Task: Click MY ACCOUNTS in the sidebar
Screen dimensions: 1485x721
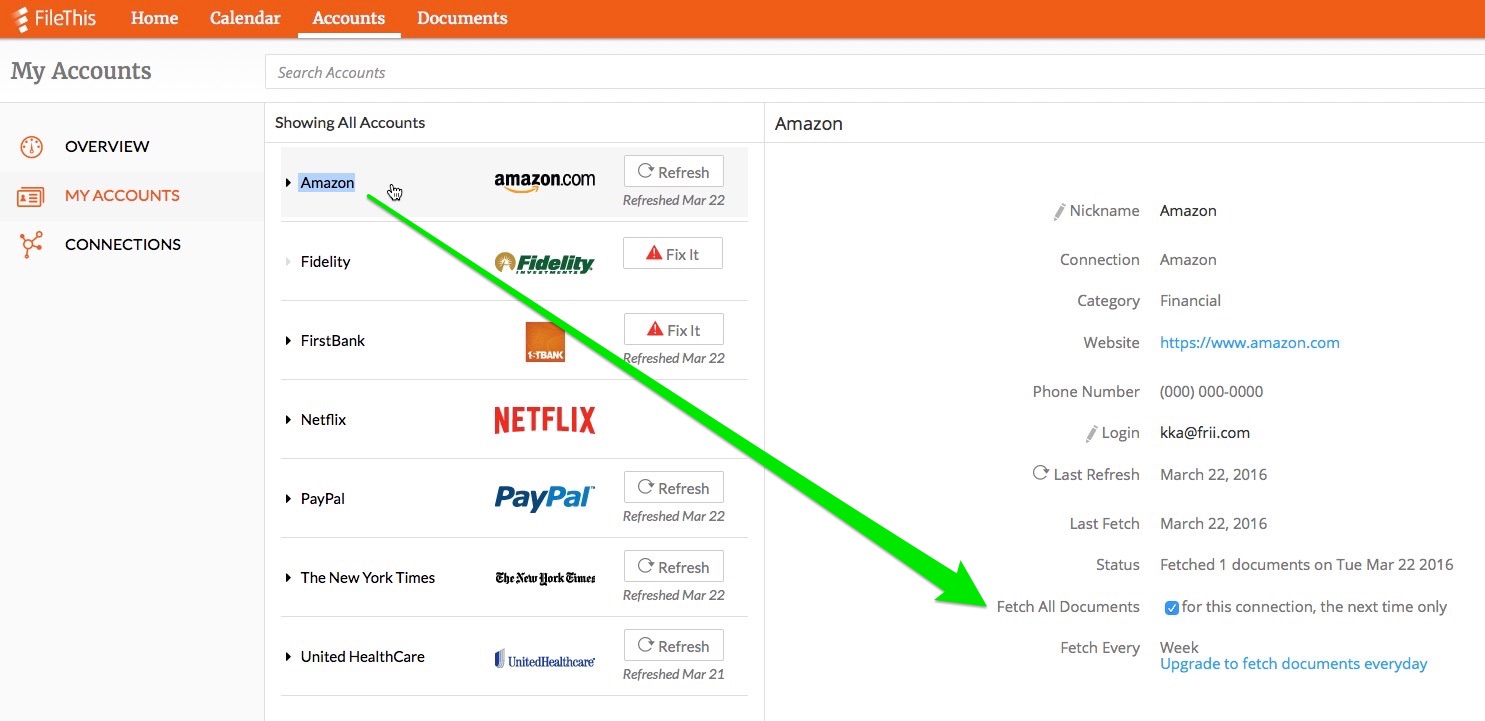Action: point(122,196)
